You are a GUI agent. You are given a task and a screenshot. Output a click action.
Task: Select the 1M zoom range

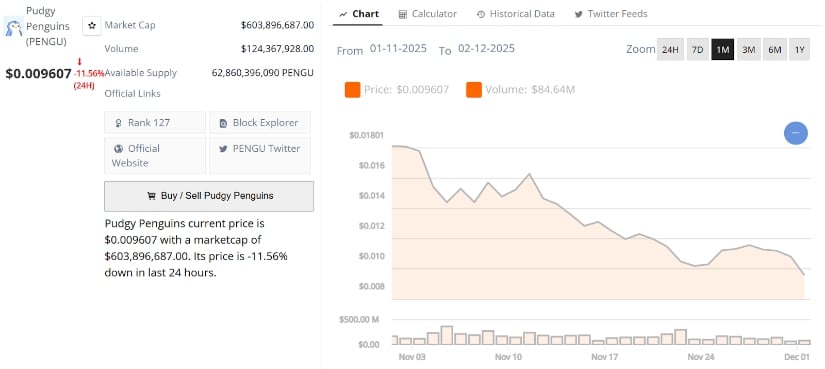click(722, 49)
